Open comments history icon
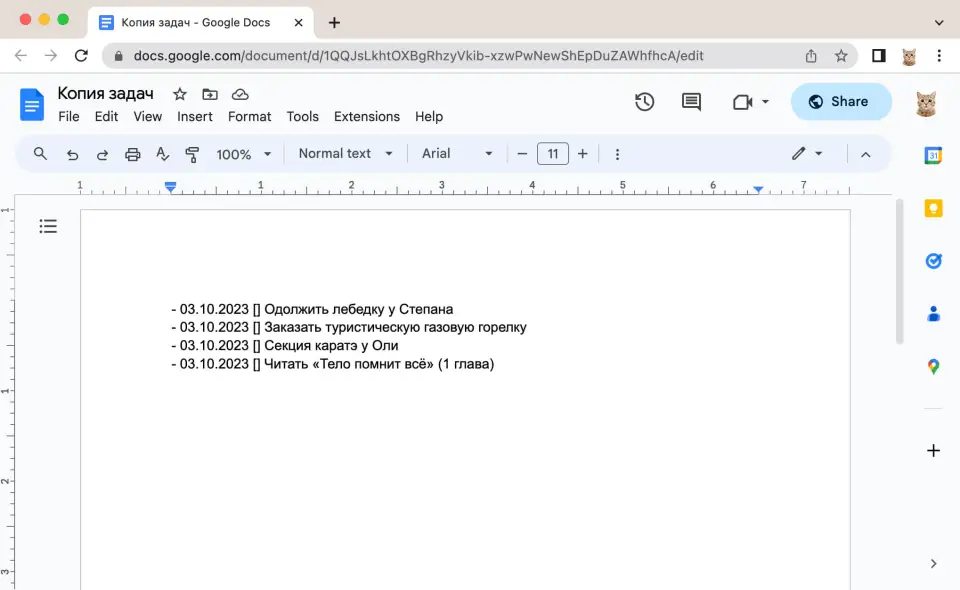Image resolution: width=960 pixels, height=590 pixels. click(691, 101)
